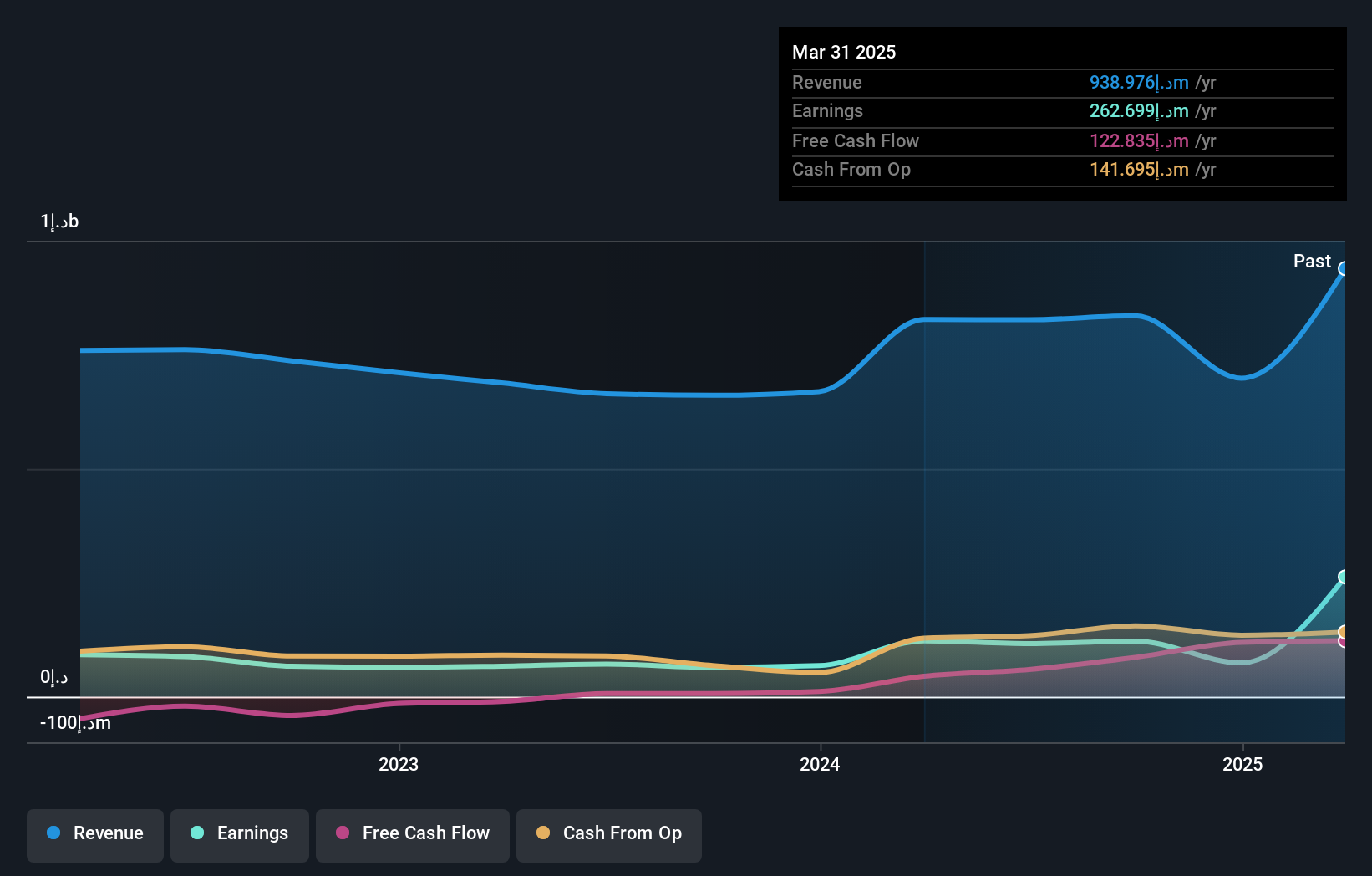Click the Earnings endpoint marker on chart
Viewport: 1372px width, 876px height.
click(x=1344, y=577)
